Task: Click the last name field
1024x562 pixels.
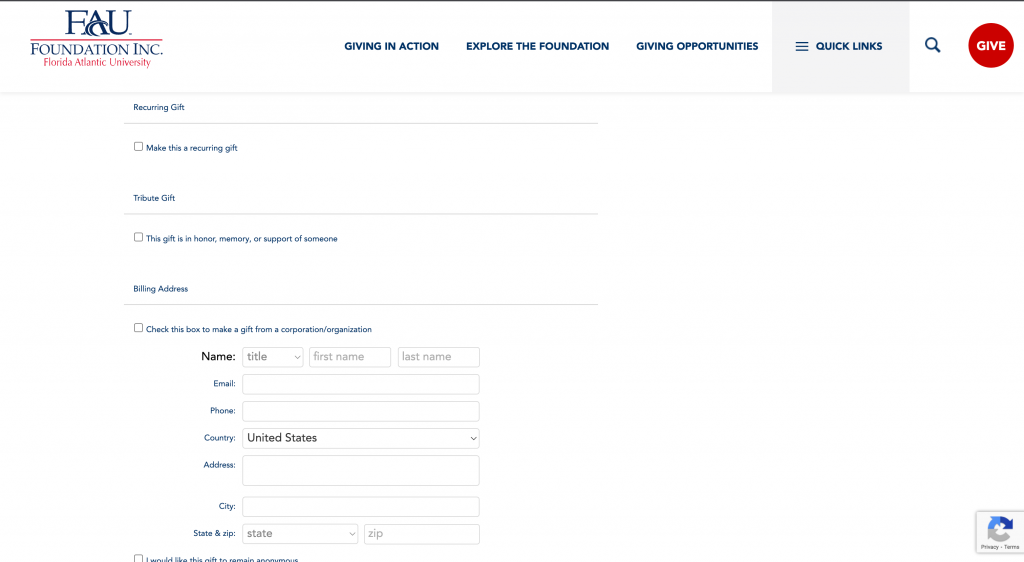Action: coord(438,357)
